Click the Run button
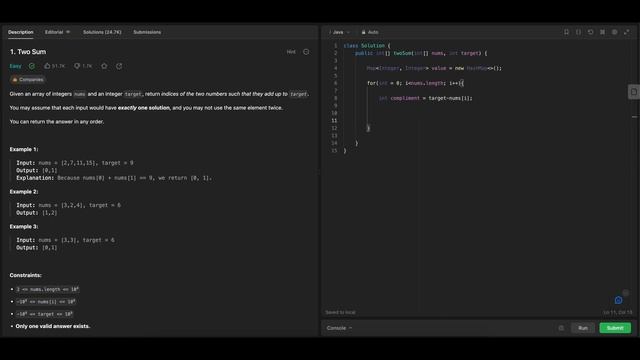 click(x=583, y=328)
